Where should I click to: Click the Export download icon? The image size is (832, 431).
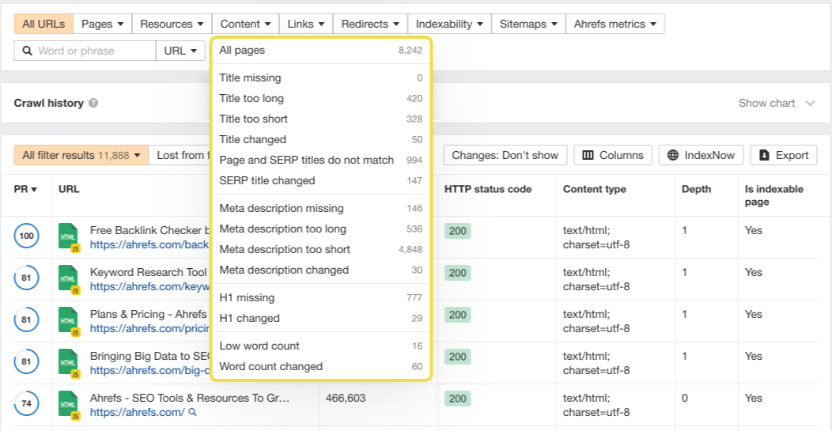(x=764, y=155)
